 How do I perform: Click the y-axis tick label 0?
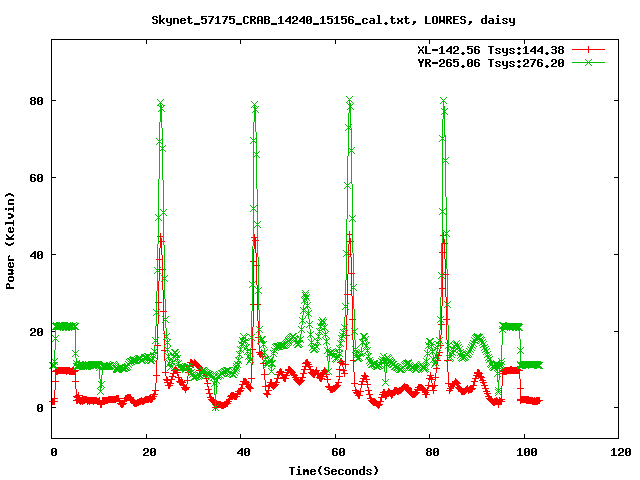click(x=40, y=408)
